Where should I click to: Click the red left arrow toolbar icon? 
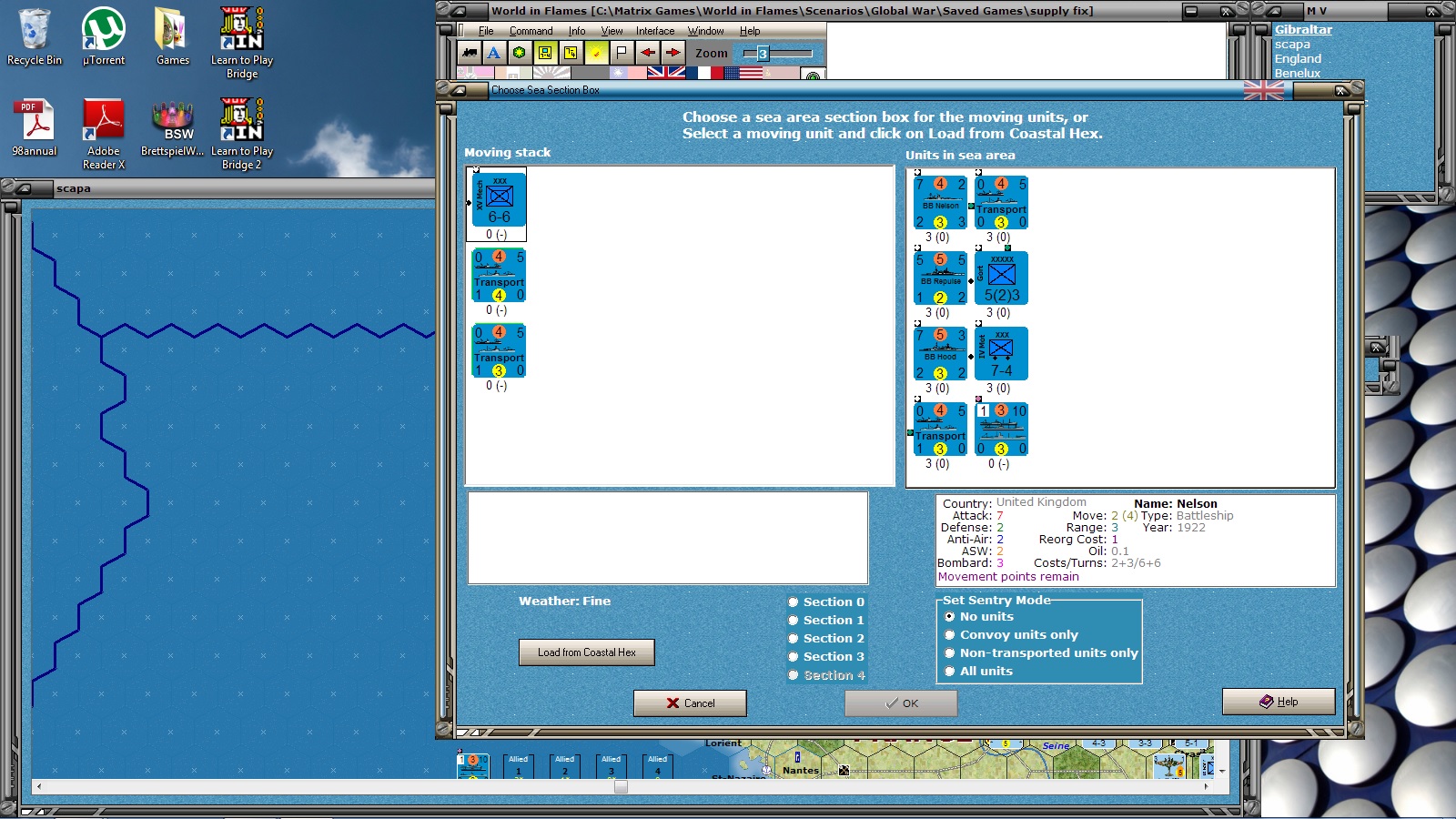coord(647,53)
